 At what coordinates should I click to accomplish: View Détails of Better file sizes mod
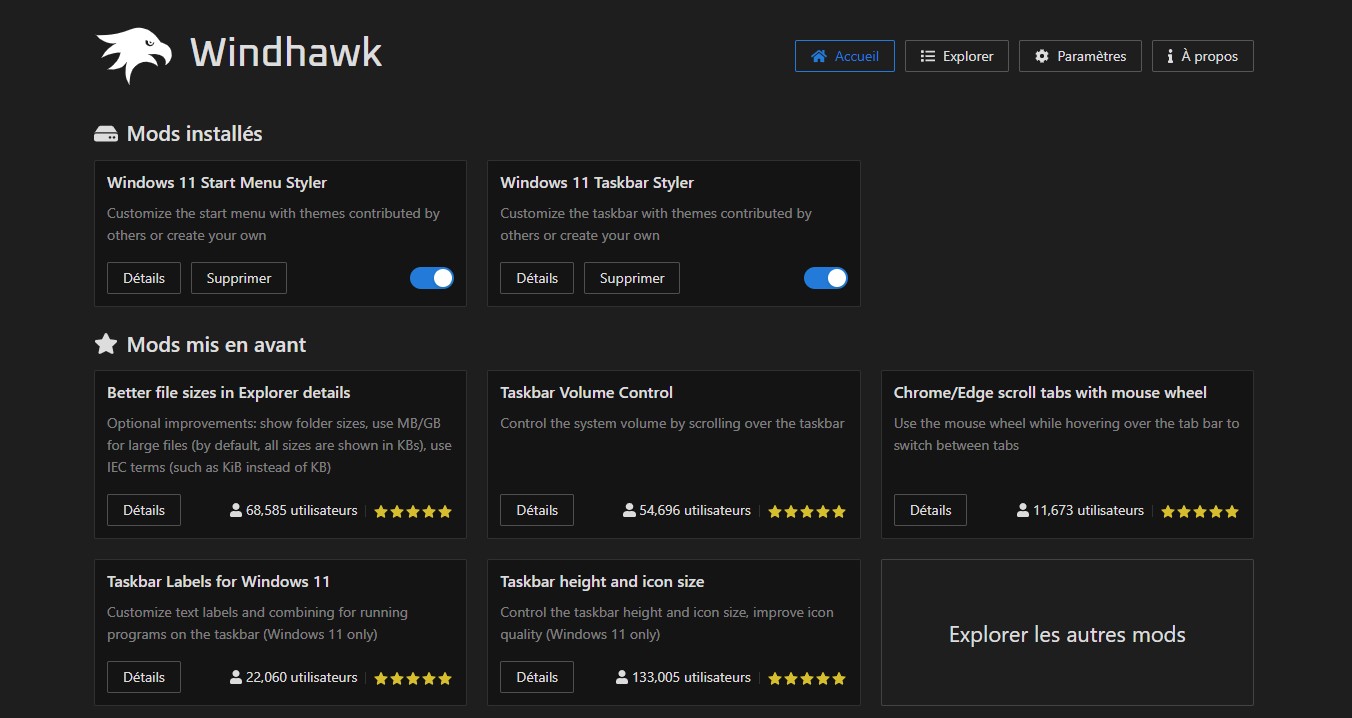[x=144, y=510]
